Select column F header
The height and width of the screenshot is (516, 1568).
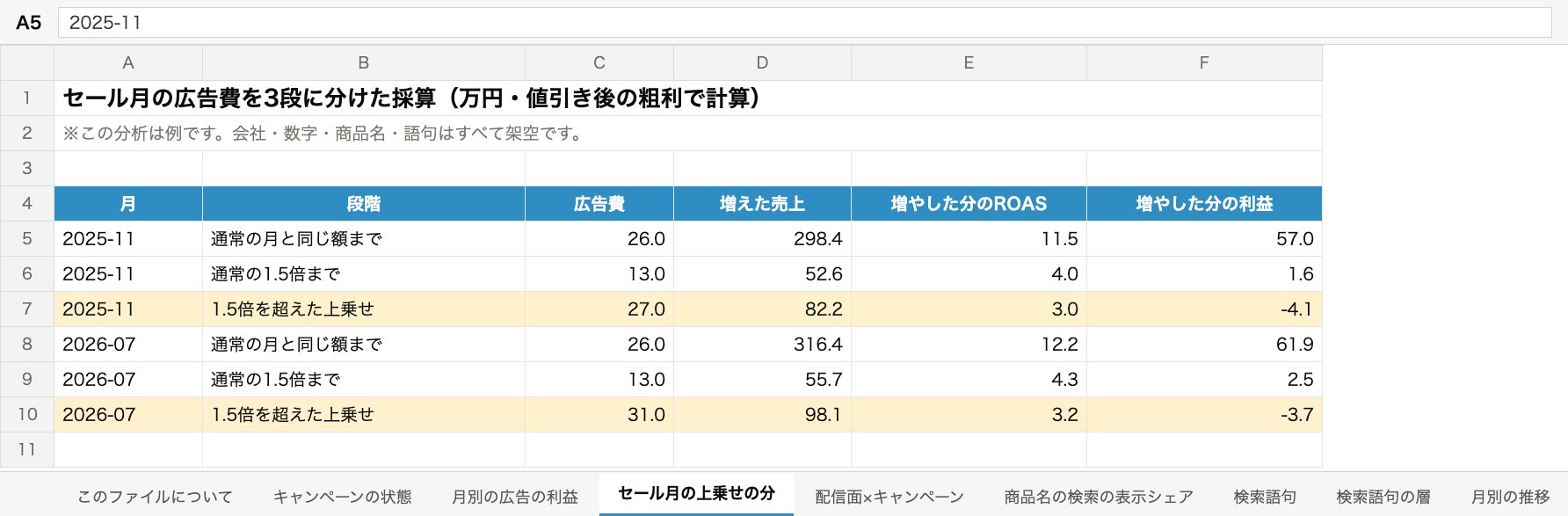click(1204, 63)
